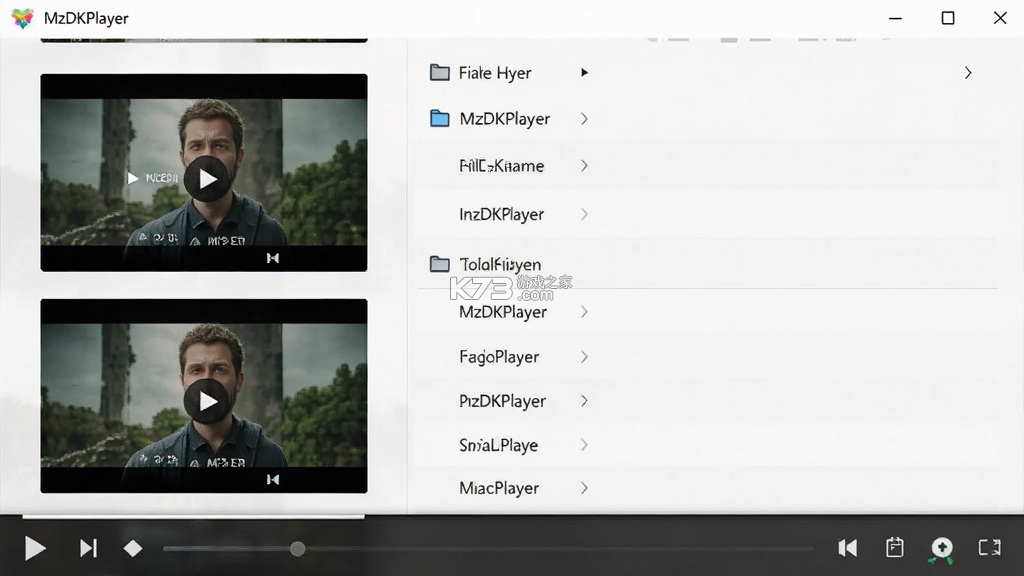The image size is (1024, 576).
Task: Expand the chevron beside blue-folder MzDKPlayer
Action: [x=584, y=118]
